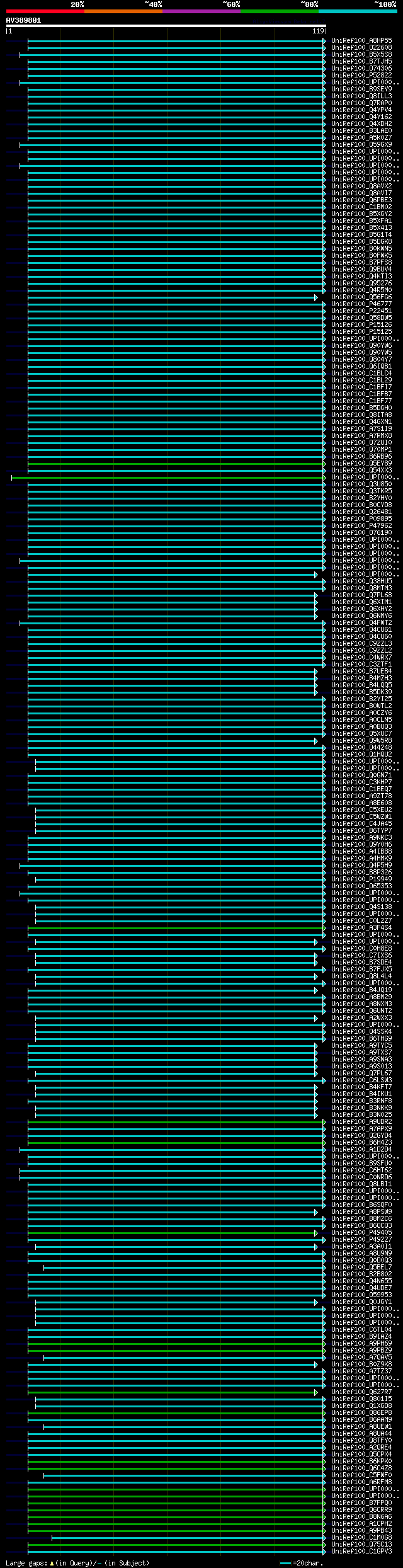Select the UniRef100_Q38HU5 label
This screenshot has width=403, height=1568.
tap(361, 581)
